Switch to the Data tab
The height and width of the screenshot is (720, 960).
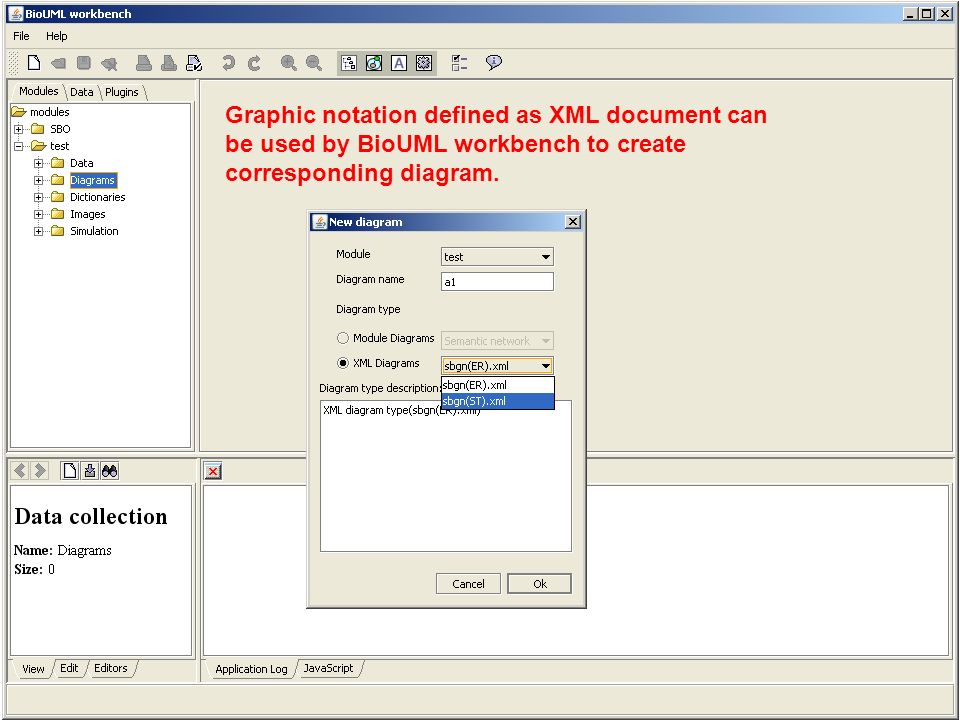[x=81, y=92]
